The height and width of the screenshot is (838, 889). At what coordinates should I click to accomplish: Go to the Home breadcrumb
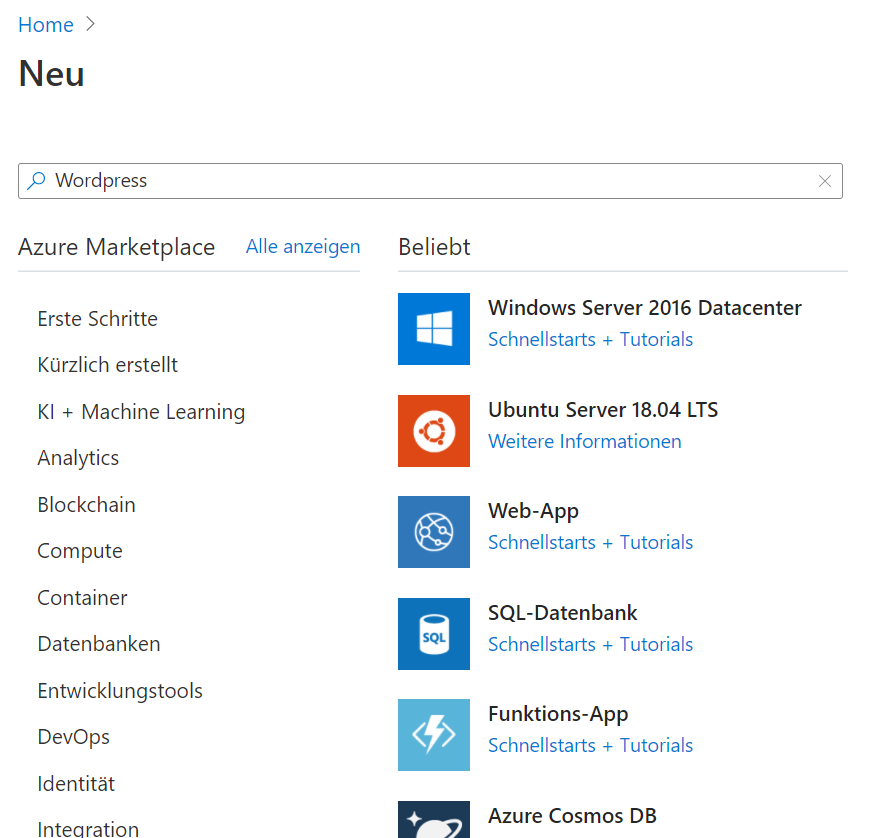click(46, 25)
